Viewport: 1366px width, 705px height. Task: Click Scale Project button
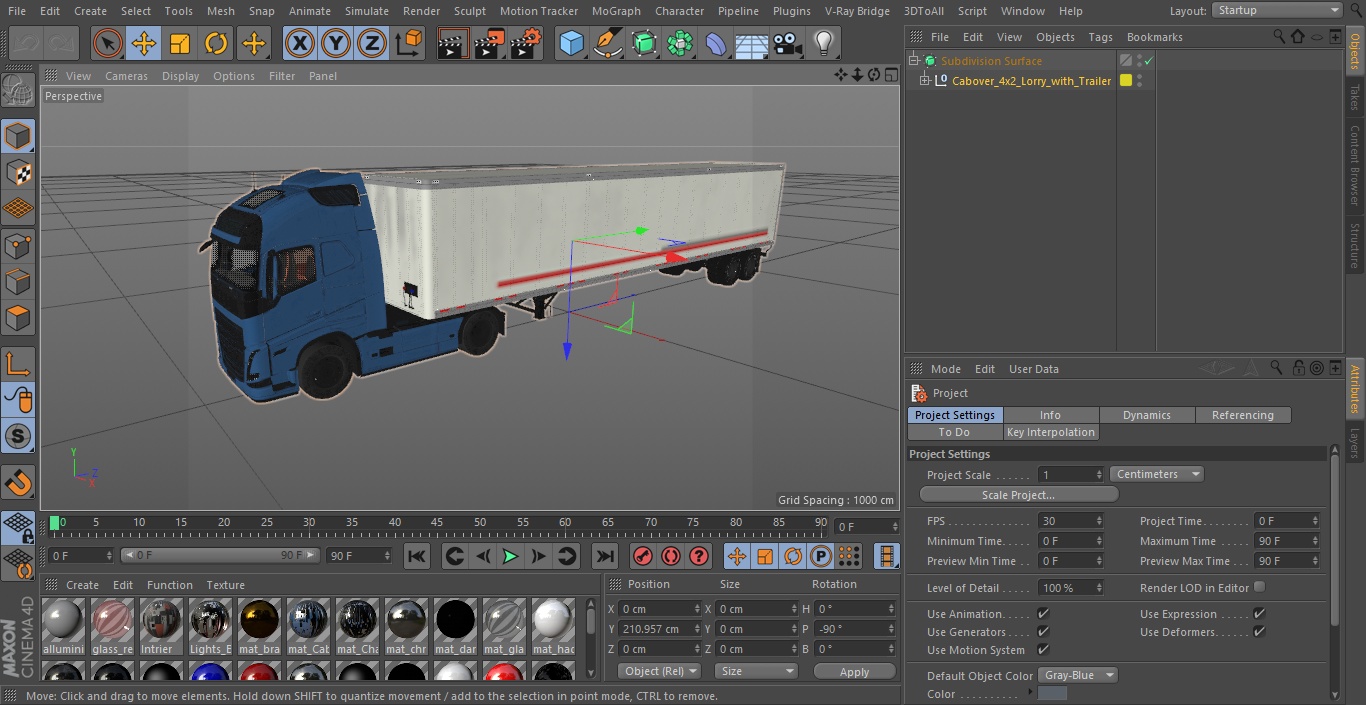coord(1018,495)
